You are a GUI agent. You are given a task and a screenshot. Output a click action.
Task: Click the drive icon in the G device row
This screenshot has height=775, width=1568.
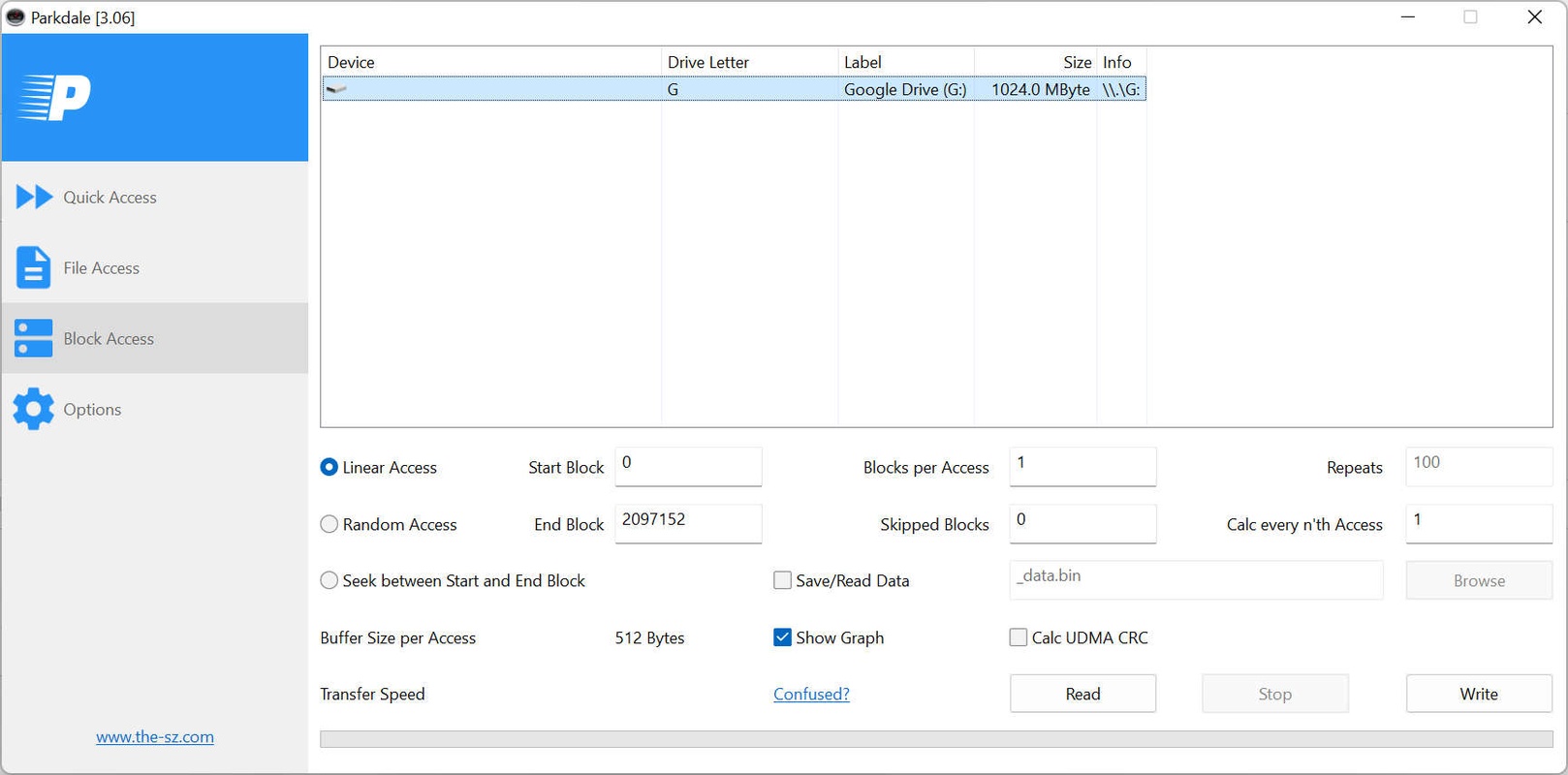336,89
